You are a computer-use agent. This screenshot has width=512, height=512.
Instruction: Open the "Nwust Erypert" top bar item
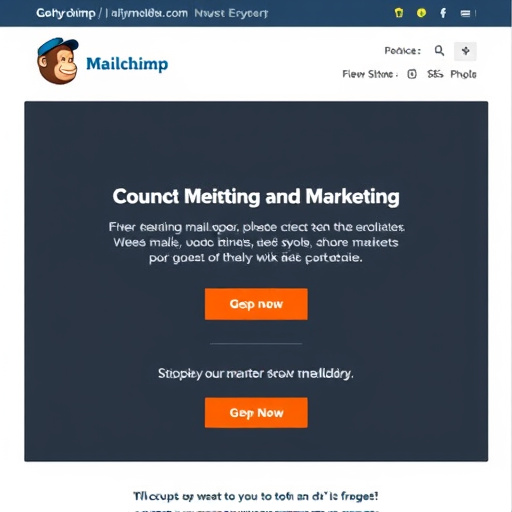pyautogui.click(x=231, y=13)
